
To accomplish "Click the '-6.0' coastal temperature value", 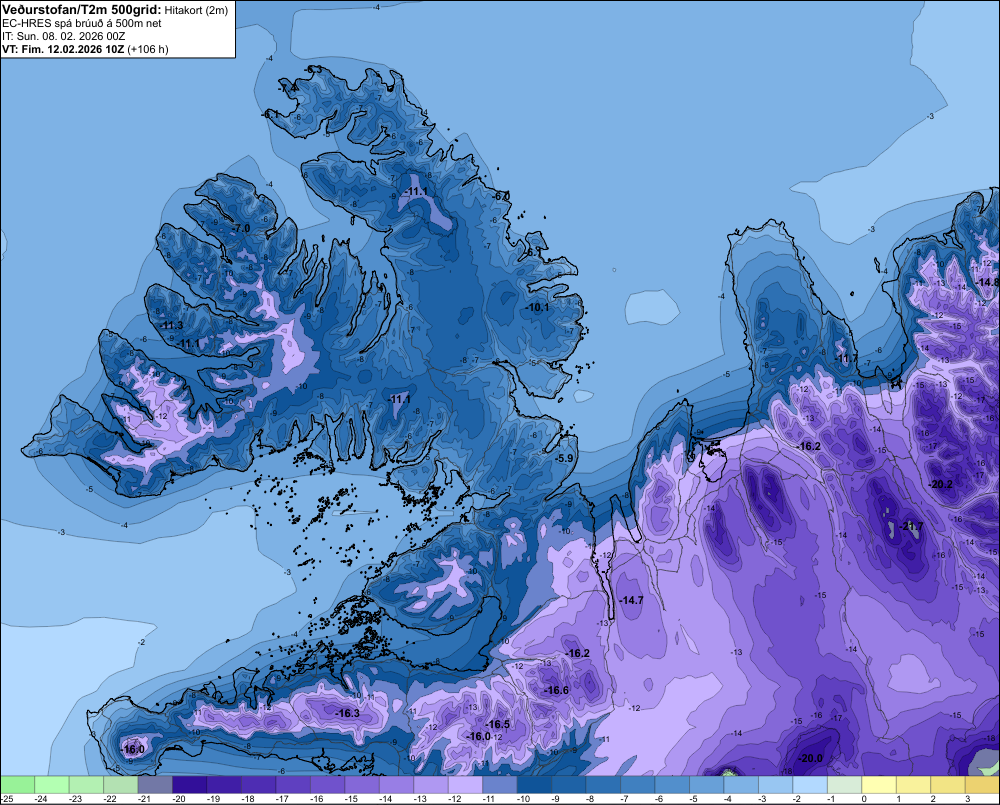I will click(x=501, y=196).
